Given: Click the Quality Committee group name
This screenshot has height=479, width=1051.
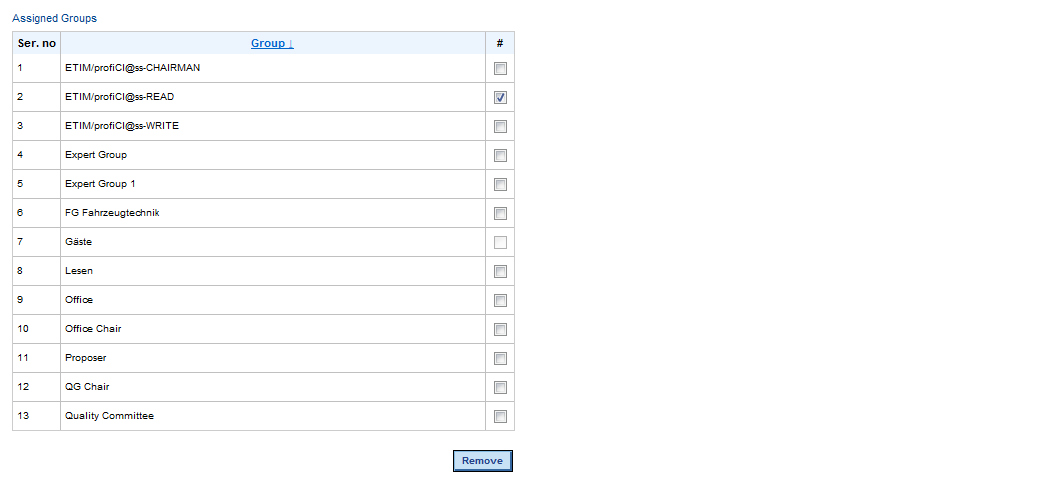Looking at the screenshot, I should coord(109,416).
